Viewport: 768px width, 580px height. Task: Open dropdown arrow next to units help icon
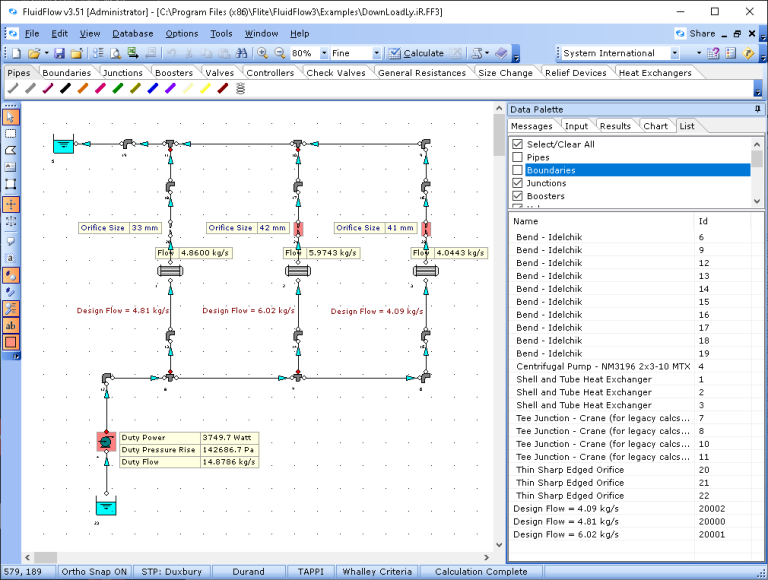(699, 53)
